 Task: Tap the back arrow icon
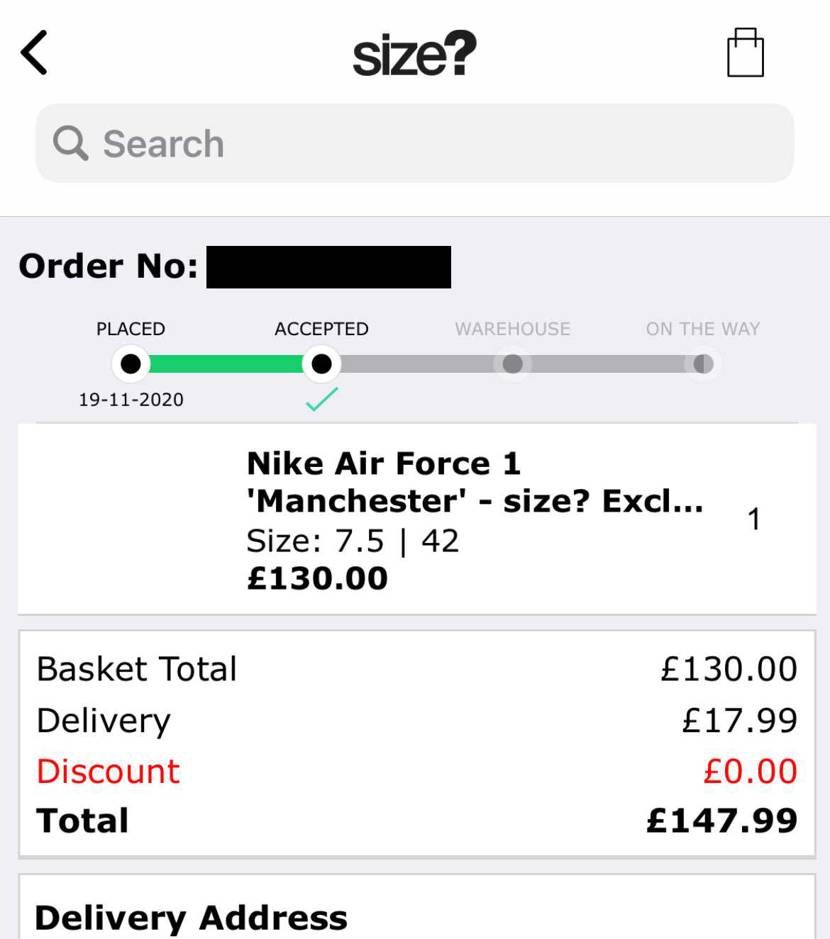[x=34, y=53]
